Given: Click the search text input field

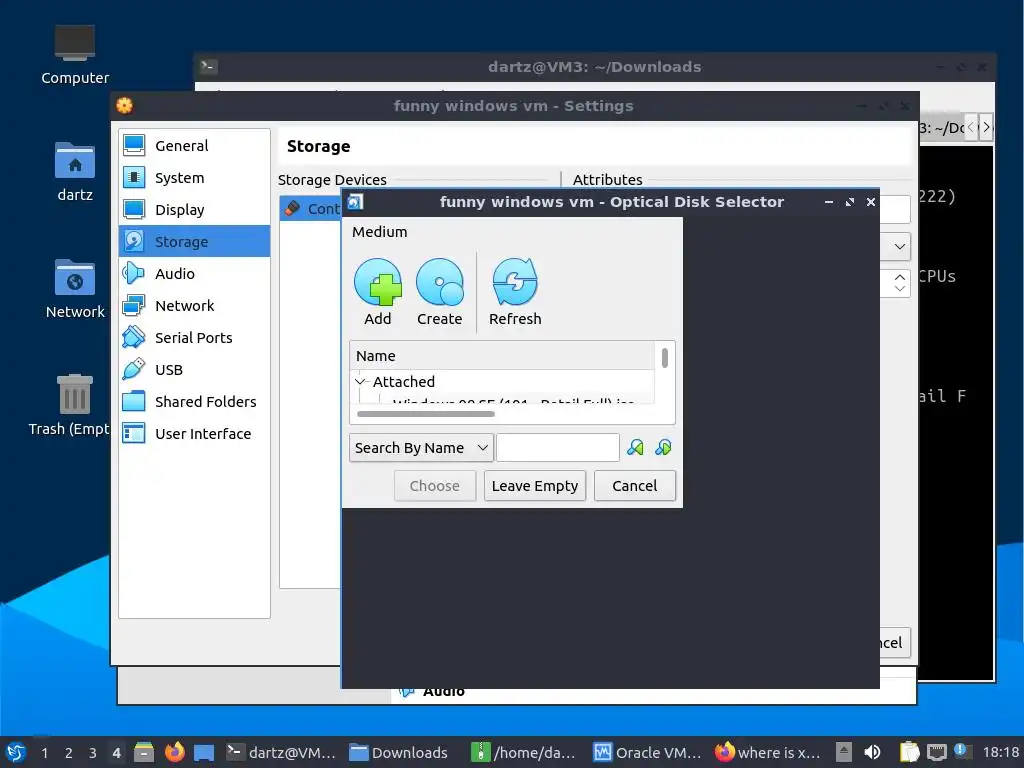Looking at the screenshot, I should pos(558,448).
